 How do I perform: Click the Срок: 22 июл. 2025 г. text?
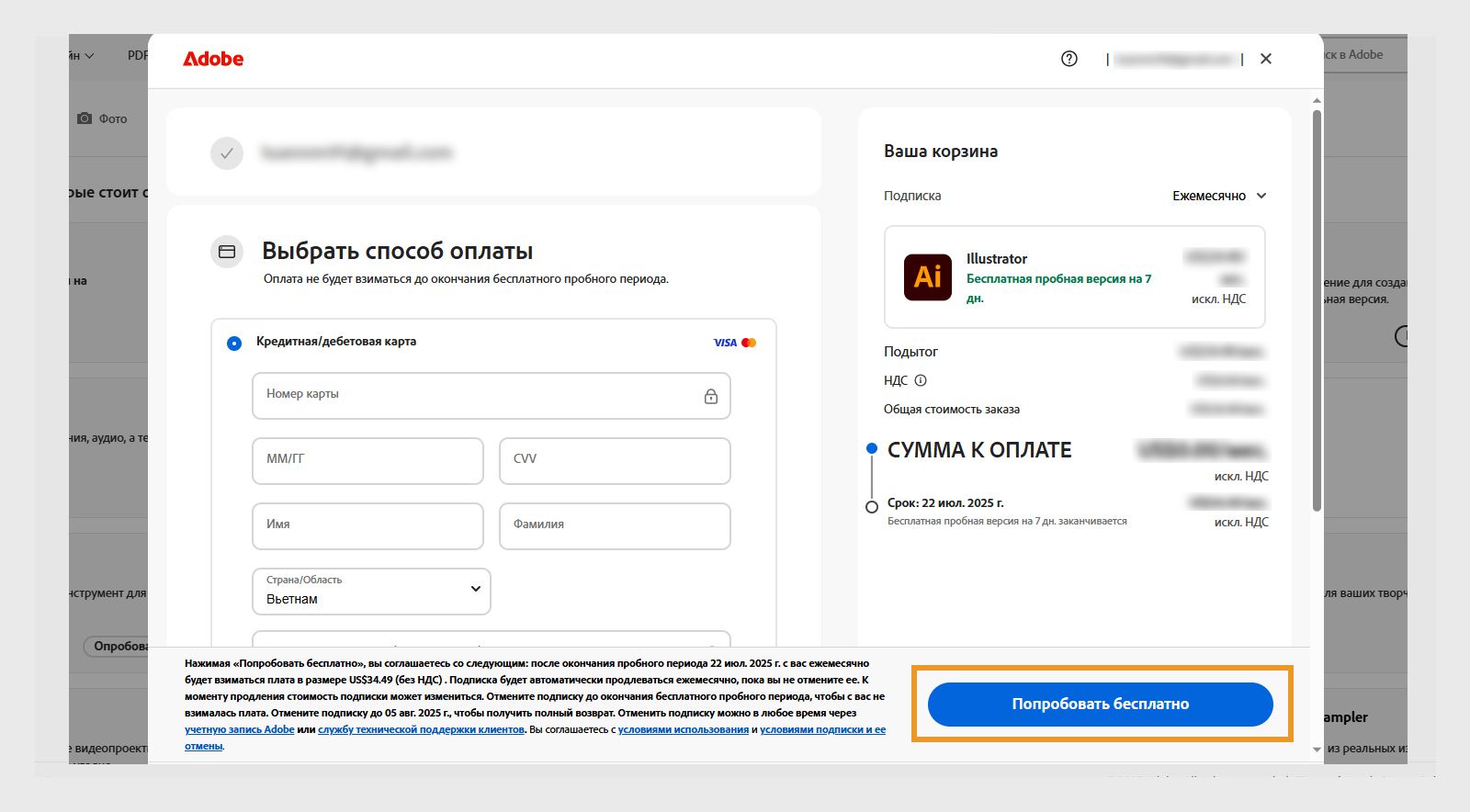[x=945, y=503]
